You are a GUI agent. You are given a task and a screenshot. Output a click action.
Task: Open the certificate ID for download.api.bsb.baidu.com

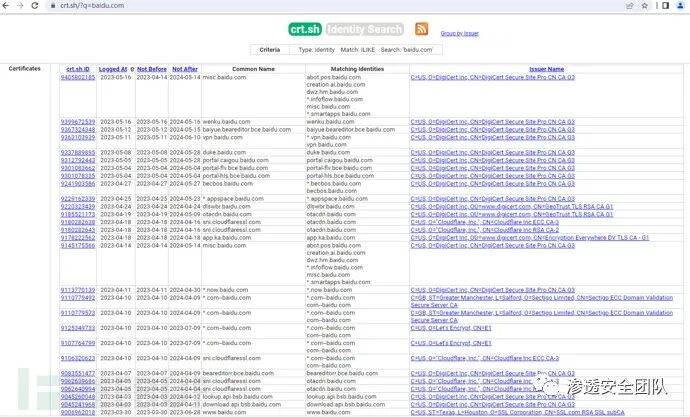tap(78, 405)
